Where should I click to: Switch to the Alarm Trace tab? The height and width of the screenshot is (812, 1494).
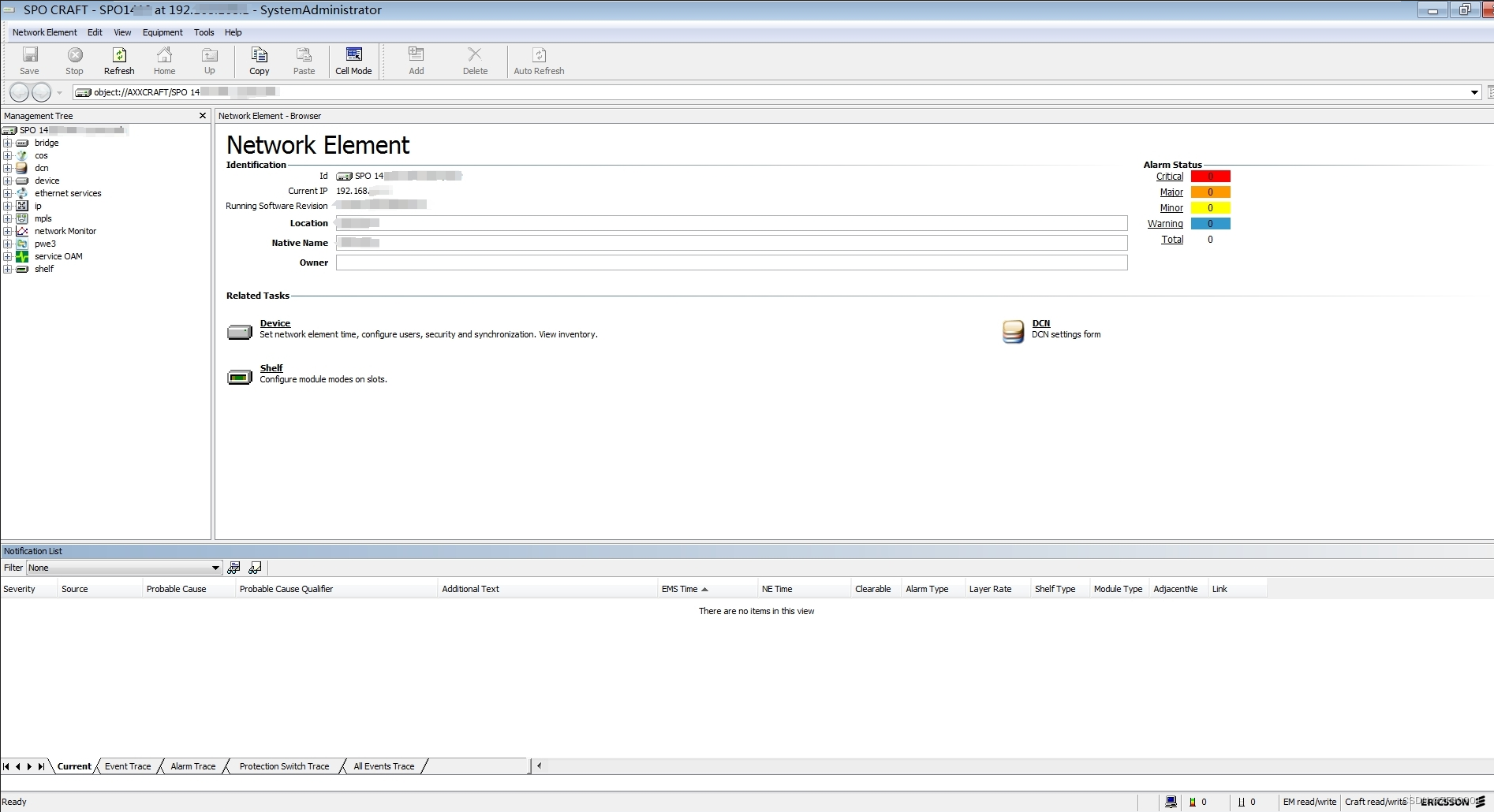coord(193,766)
